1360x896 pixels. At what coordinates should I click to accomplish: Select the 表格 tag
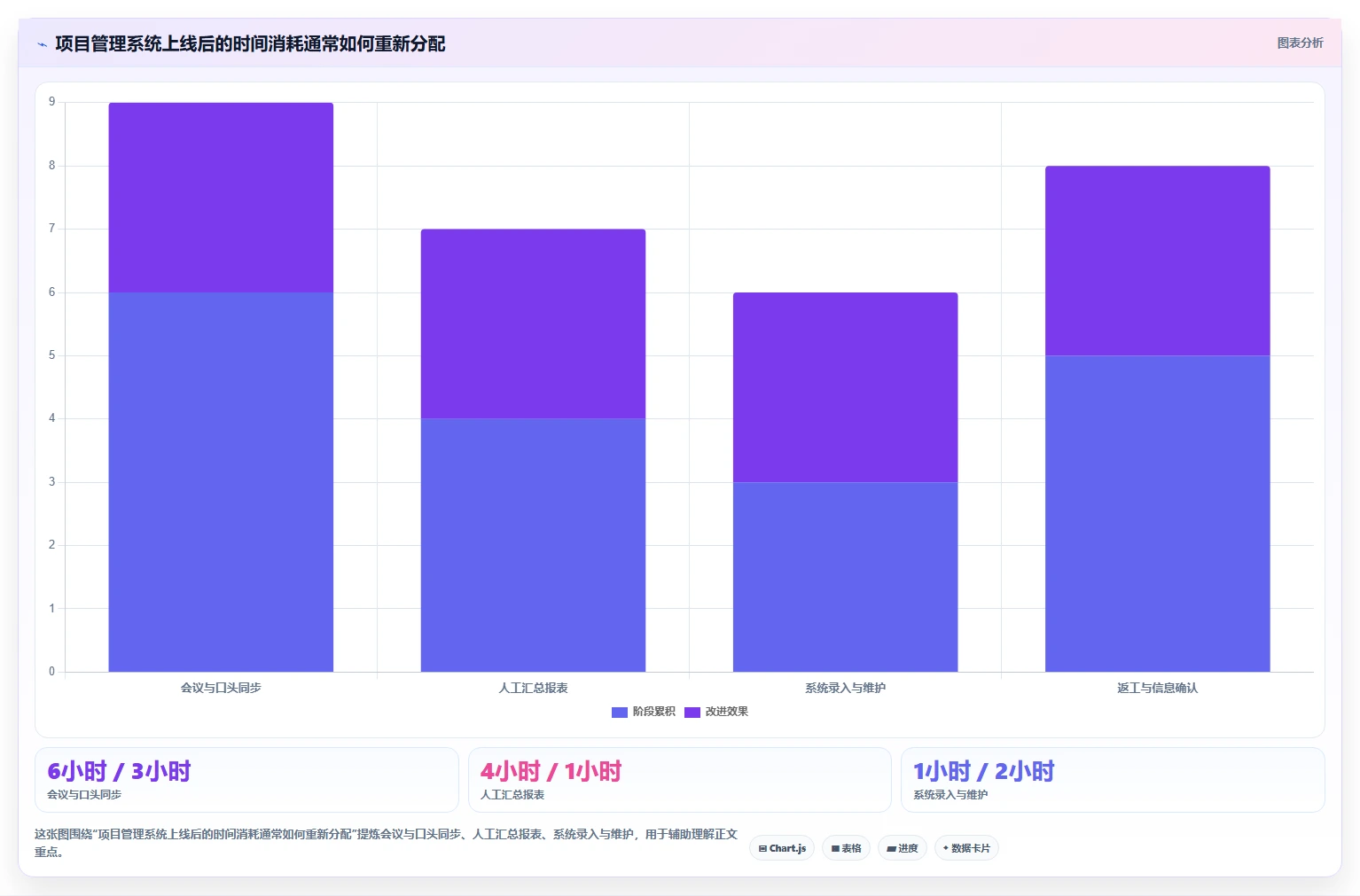tap(846, 848)
